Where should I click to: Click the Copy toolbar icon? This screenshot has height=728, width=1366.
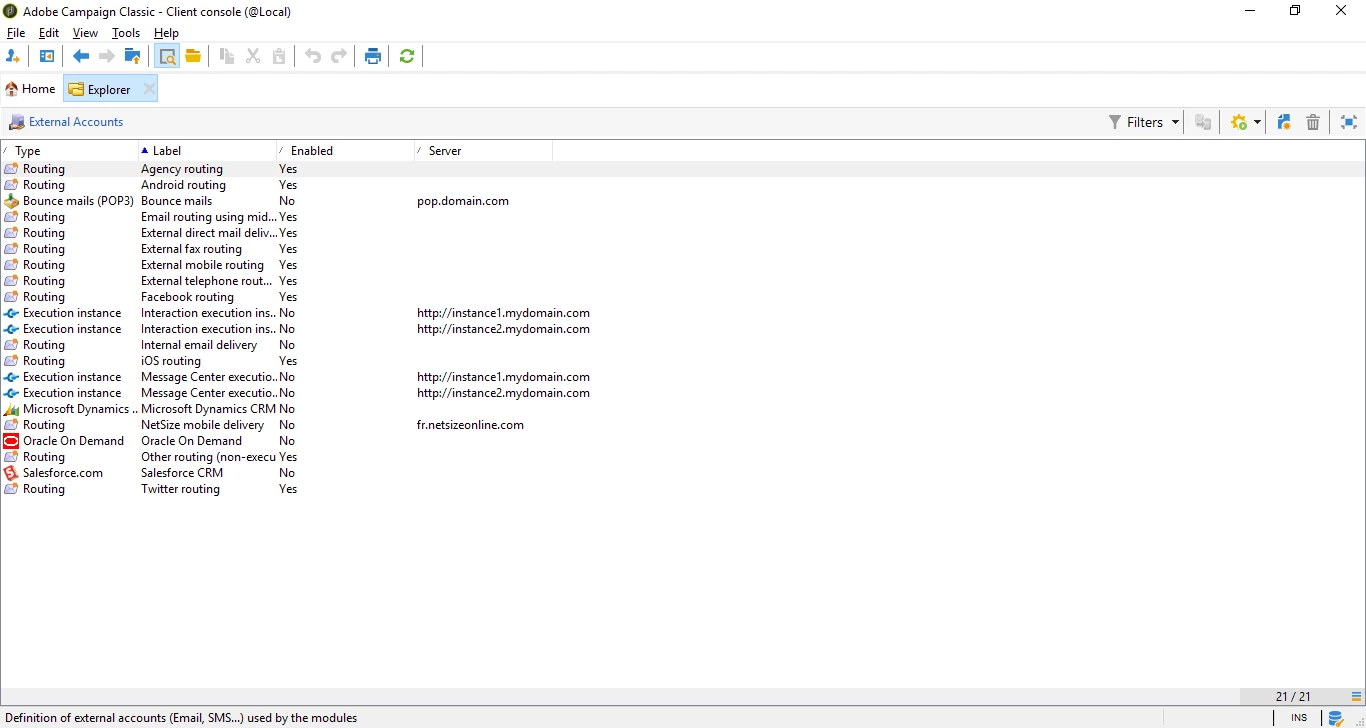pos(227,56)
